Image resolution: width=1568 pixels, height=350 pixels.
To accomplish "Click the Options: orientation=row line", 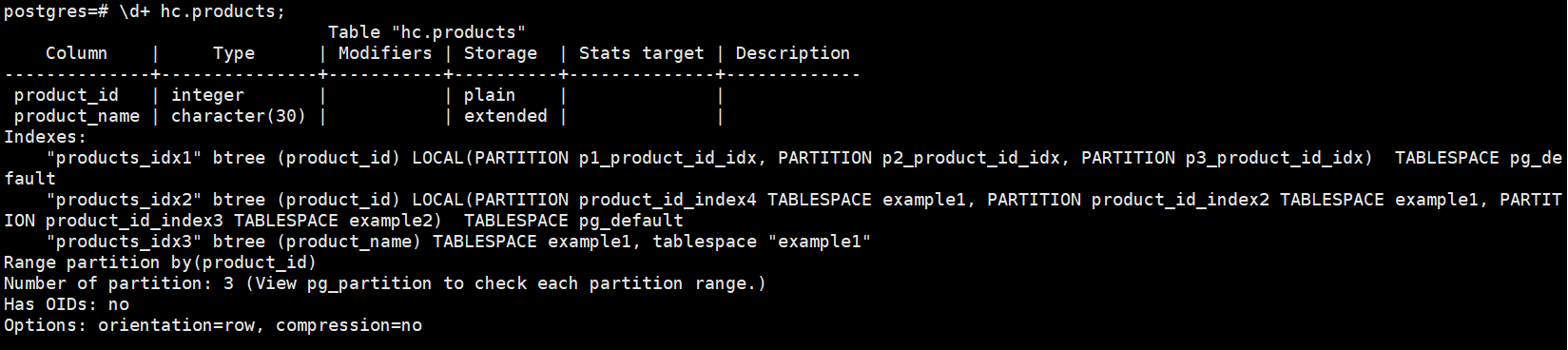I will point(213,325).
